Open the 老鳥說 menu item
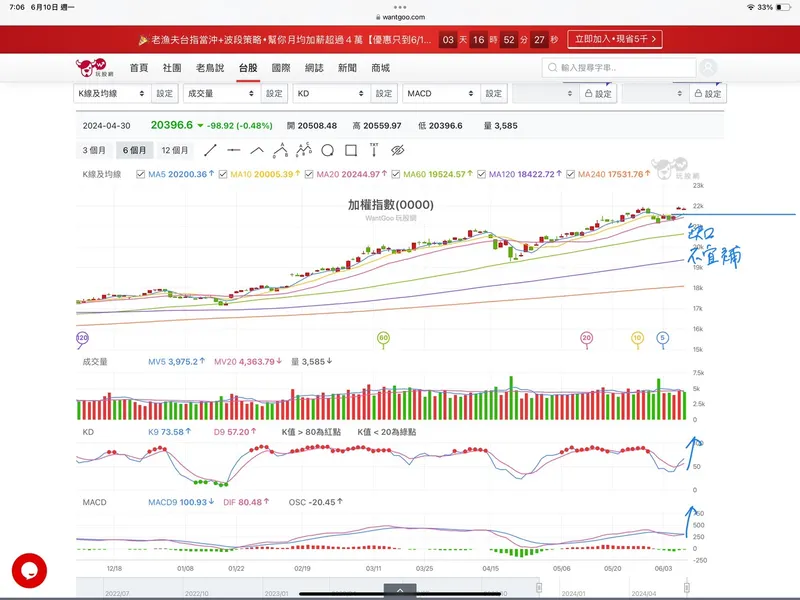Screen dimensions: 800x600 click(210, 68)
